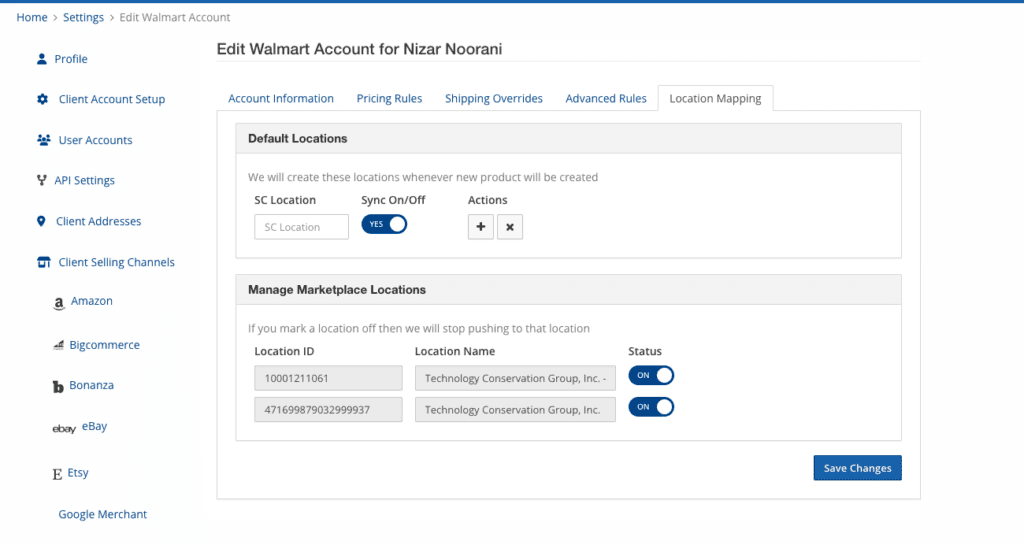
Task: Click the plus icon under Actions
Action: point(480,227)
